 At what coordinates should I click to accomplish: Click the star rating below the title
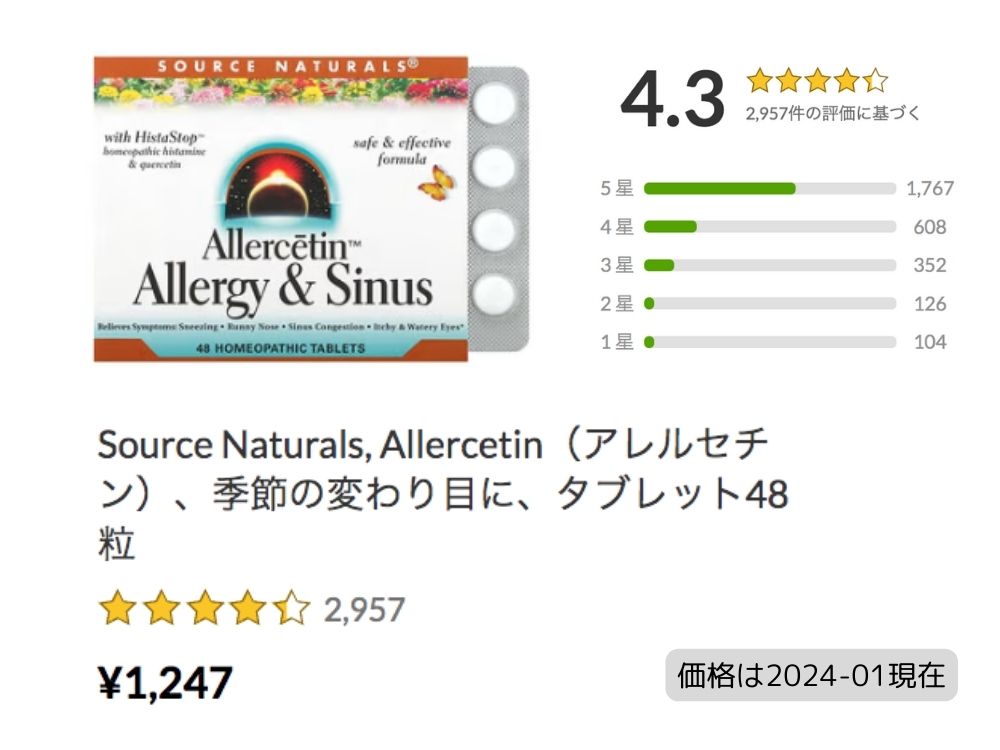coord(204,608)
